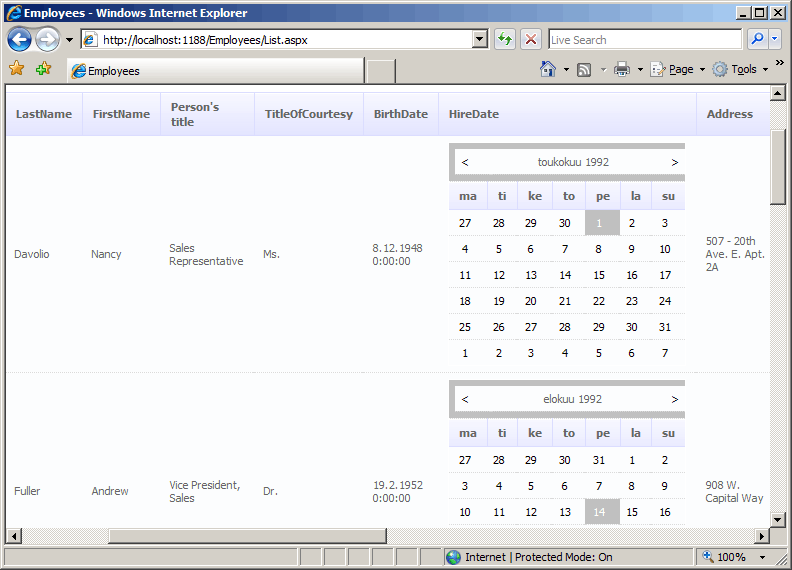Click the horizontal scrollbar right arrow

pyautogui.click(x=762, y=536)
